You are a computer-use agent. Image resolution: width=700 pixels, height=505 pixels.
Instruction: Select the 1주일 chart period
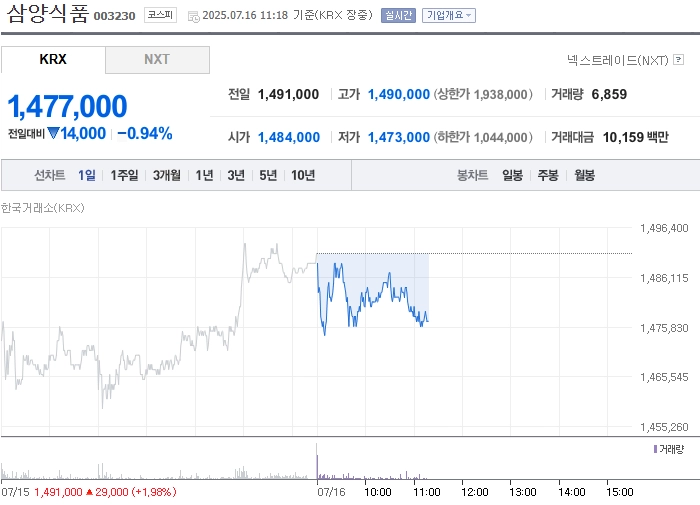coord(125,175)
